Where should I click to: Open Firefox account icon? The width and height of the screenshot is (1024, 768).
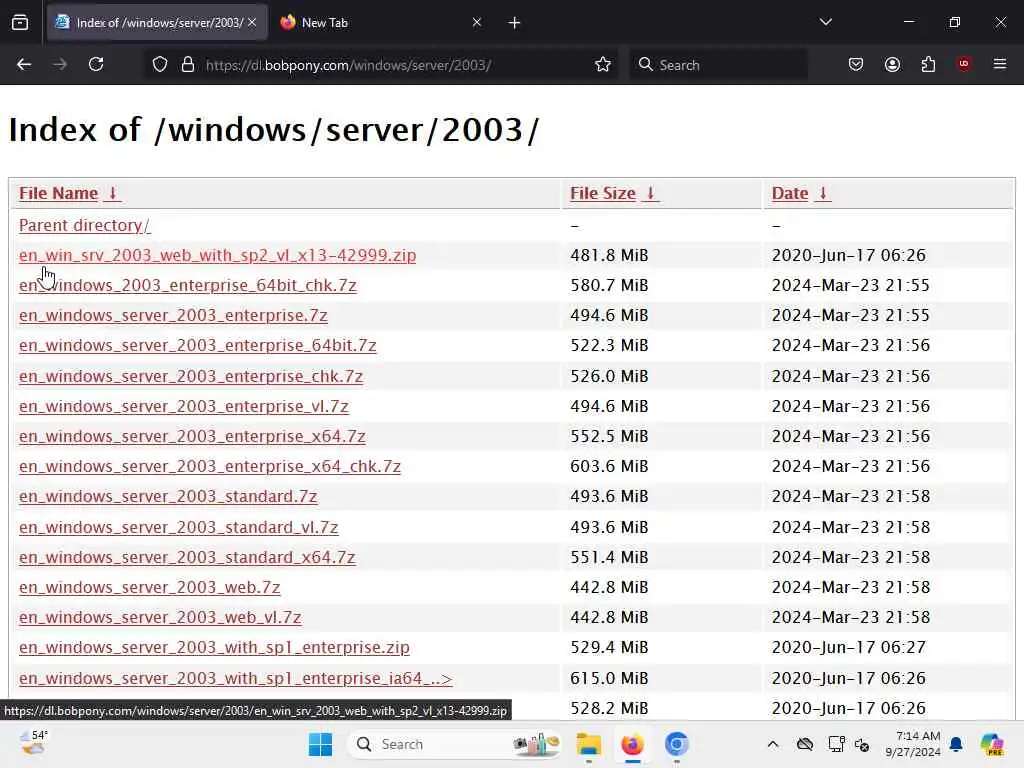click(892, 64)
